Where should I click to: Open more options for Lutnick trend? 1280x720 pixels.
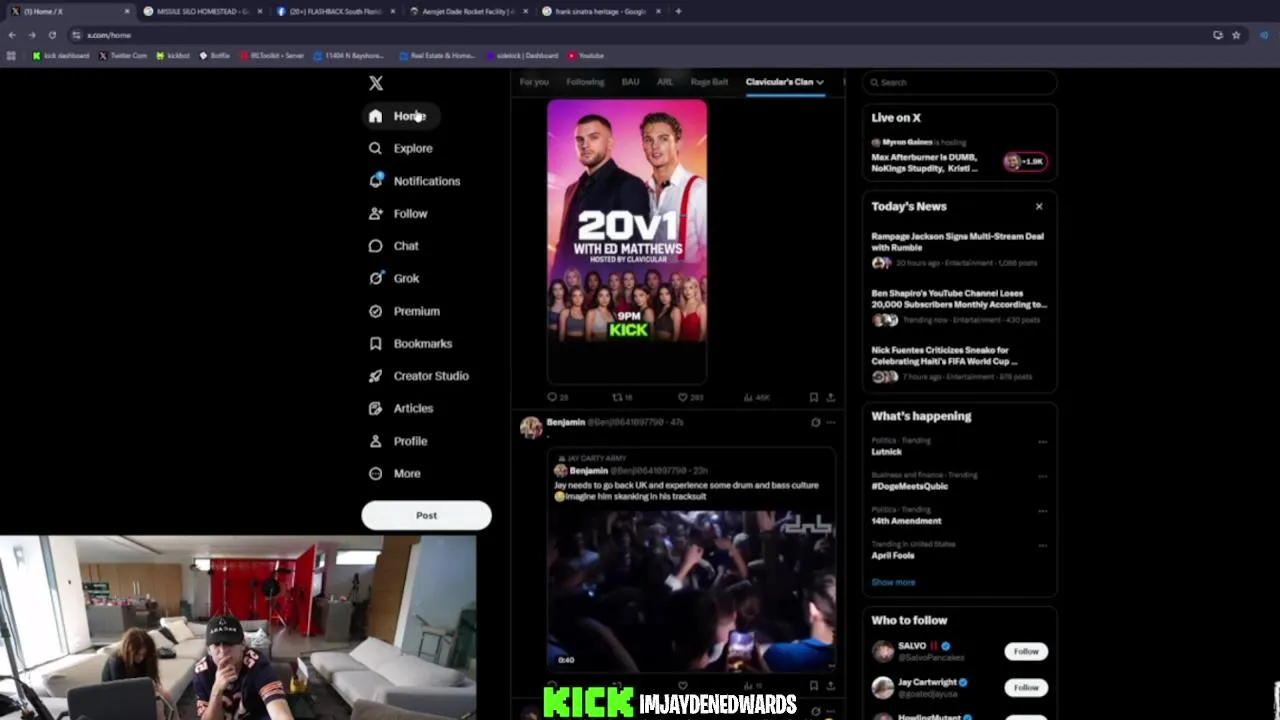pos(1042,441)
